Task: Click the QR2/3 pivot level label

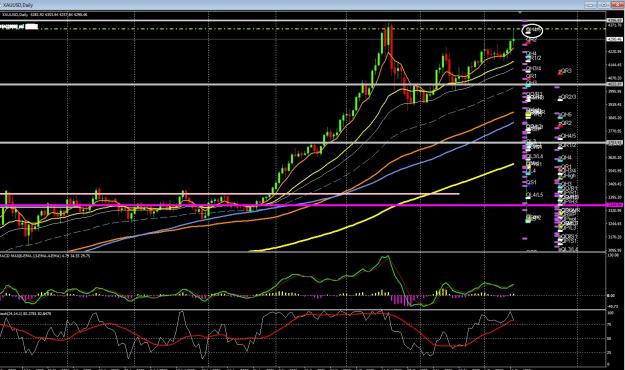Action: pos(568,97)
